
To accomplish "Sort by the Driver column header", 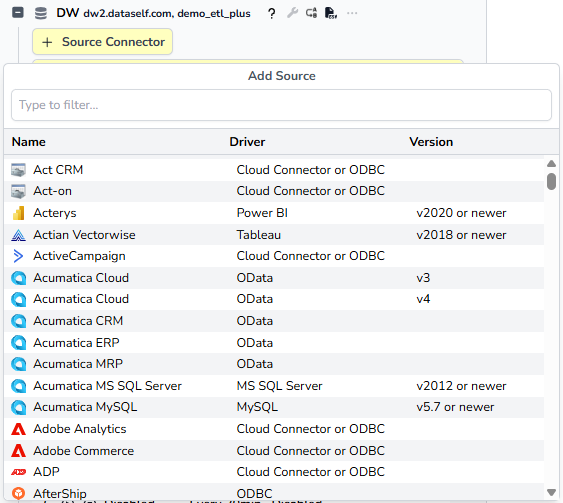I will 247,142.
